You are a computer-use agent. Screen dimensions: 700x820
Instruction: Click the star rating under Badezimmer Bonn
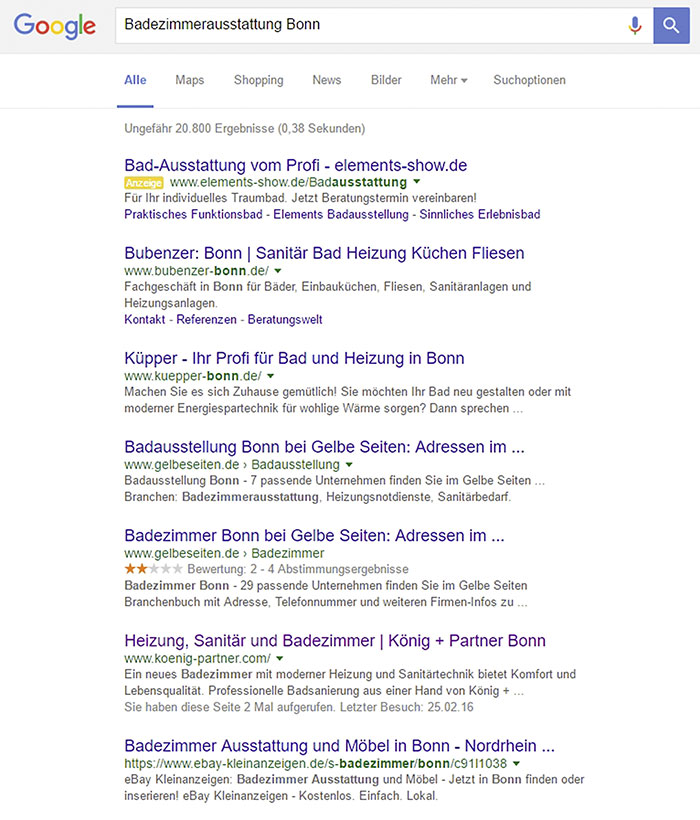tap(153, 568)
